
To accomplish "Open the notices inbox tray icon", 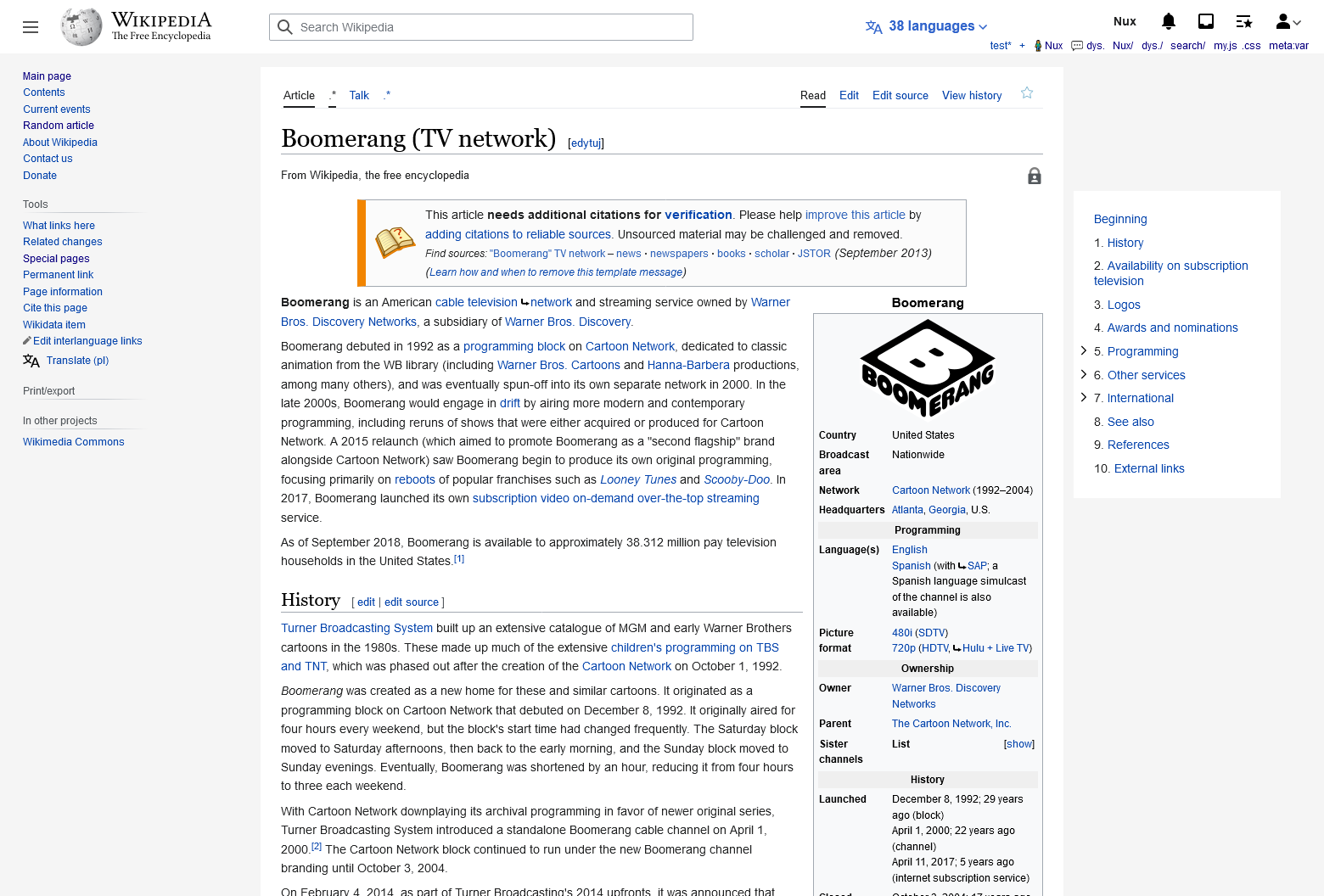I will pos(1206,22).
